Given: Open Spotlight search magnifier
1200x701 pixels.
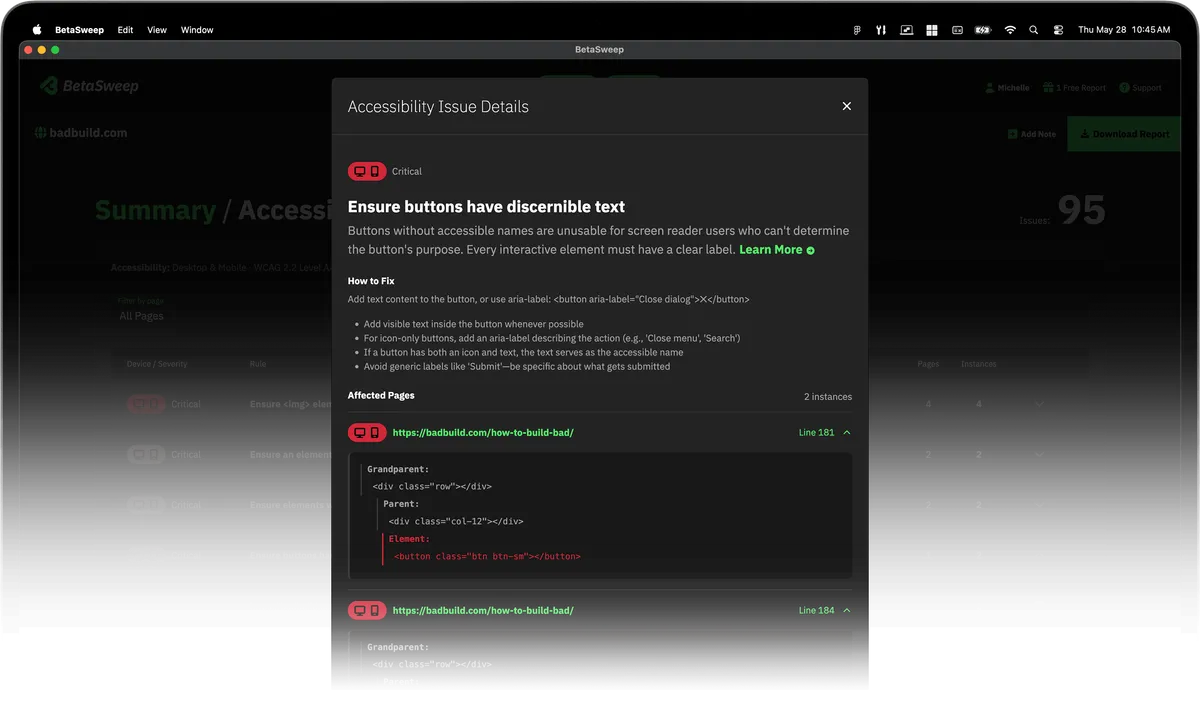Looking at the screenshot, I should [x=1034, y=30].
